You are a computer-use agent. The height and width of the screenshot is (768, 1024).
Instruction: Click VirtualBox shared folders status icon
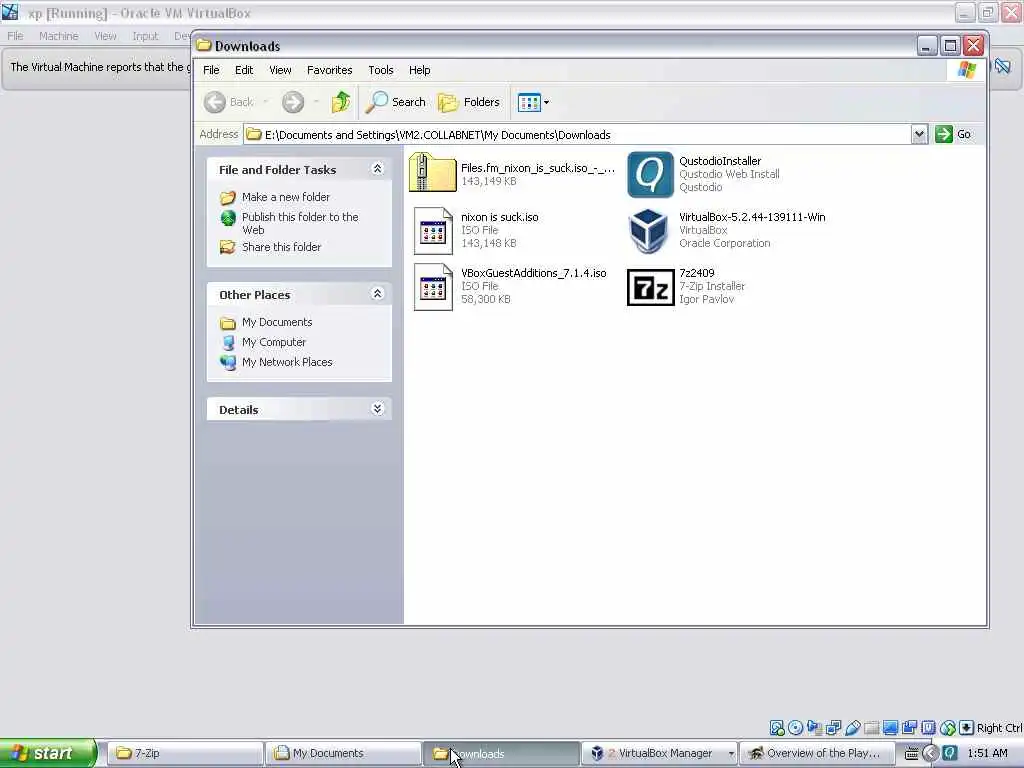click(872, 728)
